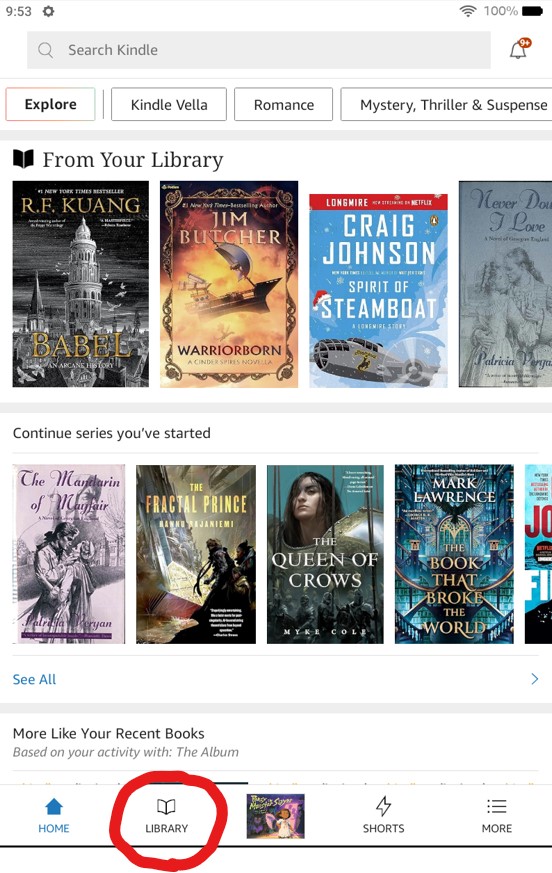Image resolution: width=552 pixels, height=873 pixels.
Task: Open The Queen of Crows cover
Action: 325,555
